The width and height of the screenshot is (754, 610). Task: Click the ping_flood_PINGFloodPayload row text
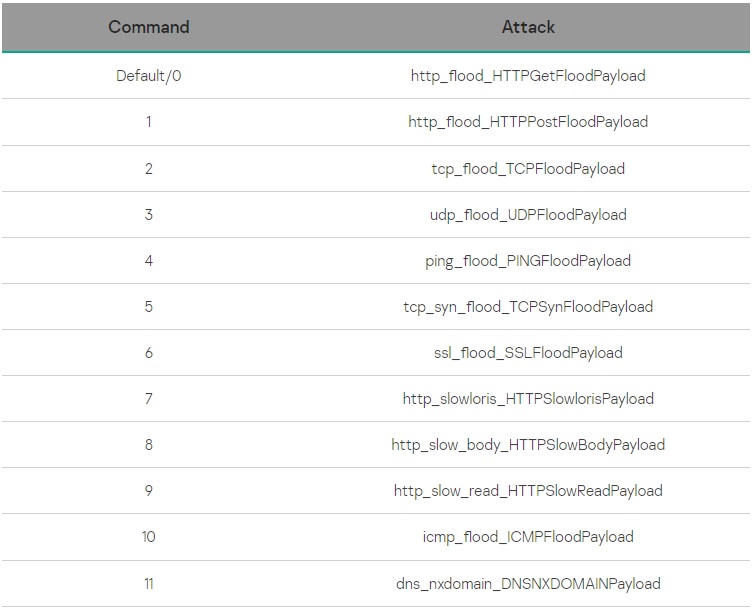528,261
